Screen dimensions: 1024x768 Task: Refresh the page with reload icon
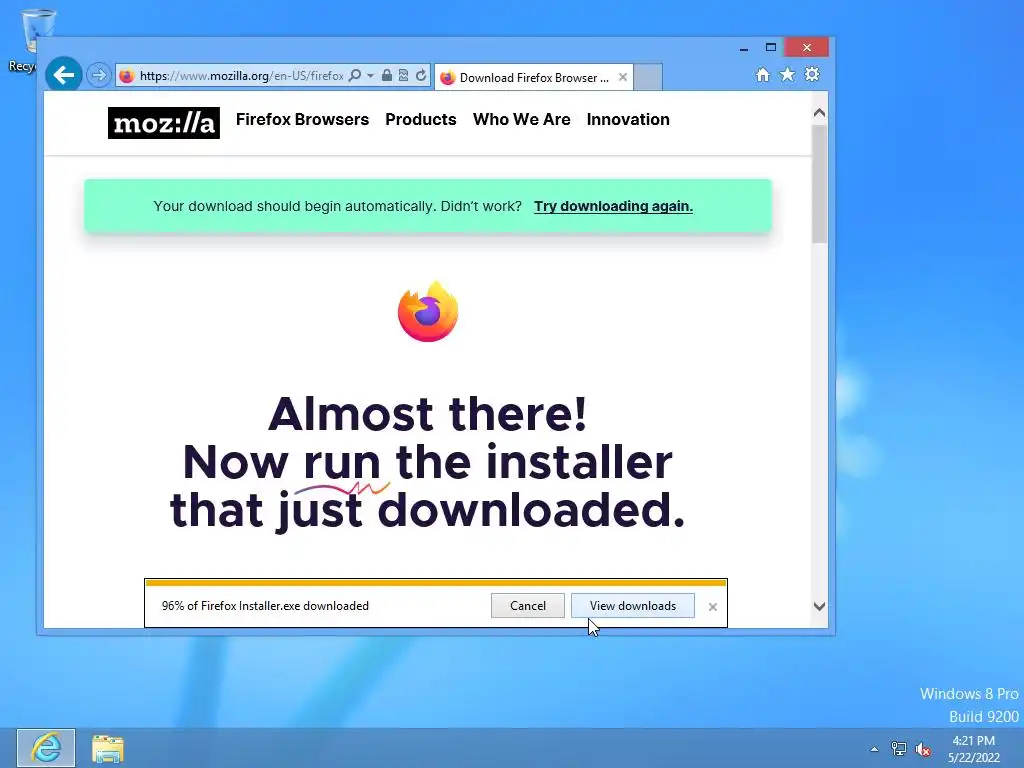pyautogui.click(x=421, y=75)
